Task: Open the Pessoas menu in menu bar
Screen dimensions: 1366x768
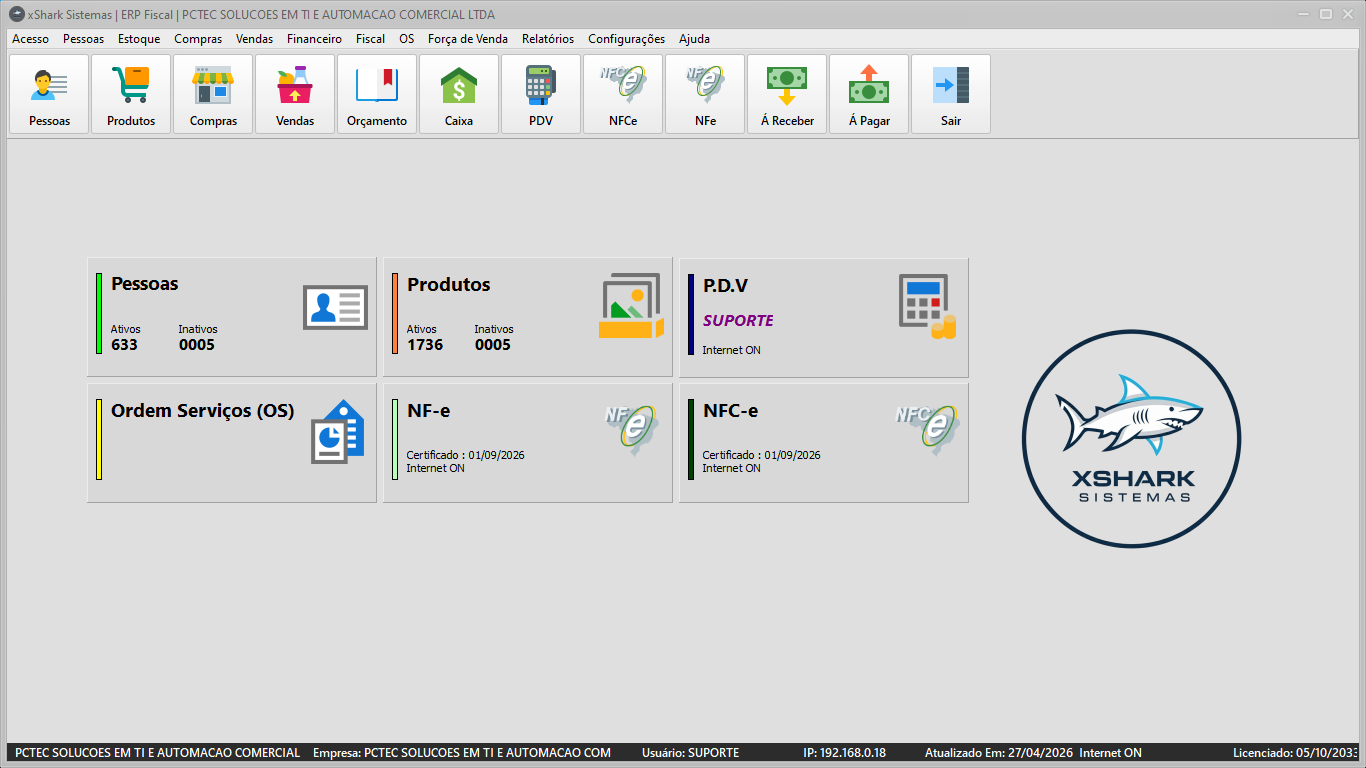Action: (x=83, y=39)
